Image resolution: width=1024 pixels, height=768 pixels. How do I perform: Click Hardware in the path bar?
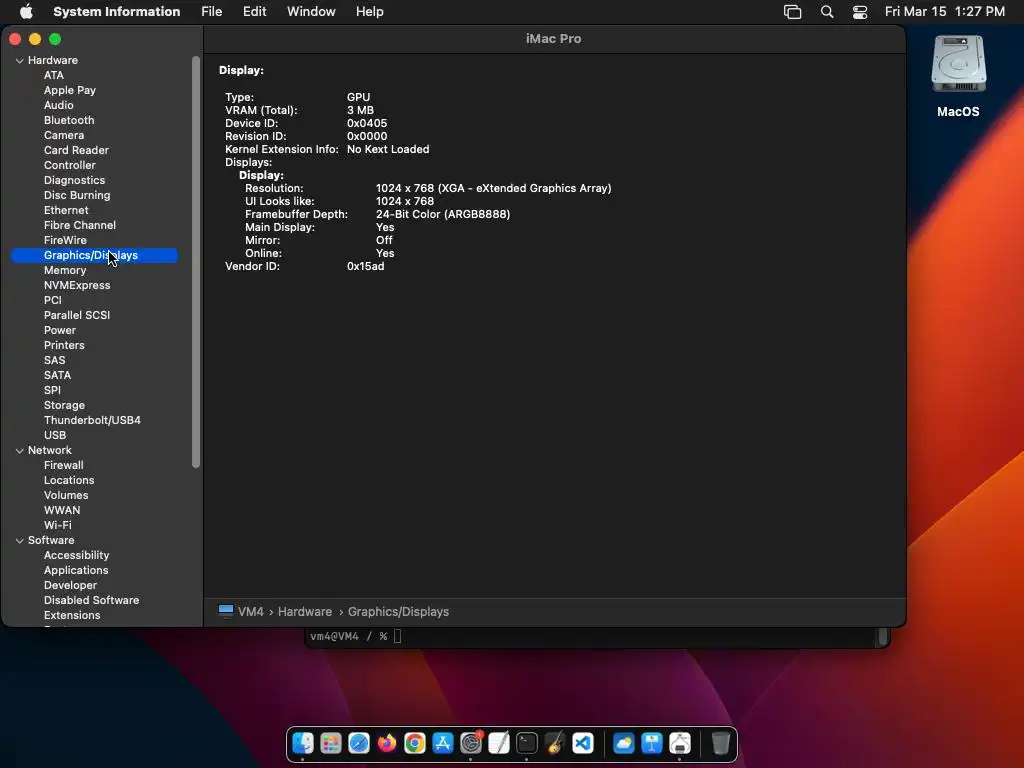pos(305,612)
